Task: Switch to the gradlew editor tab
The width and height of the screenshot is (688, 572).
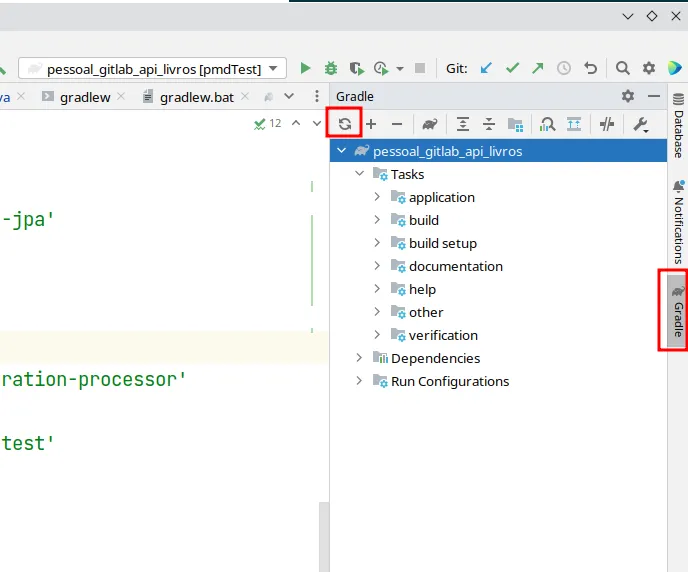Action: [85, 97]
